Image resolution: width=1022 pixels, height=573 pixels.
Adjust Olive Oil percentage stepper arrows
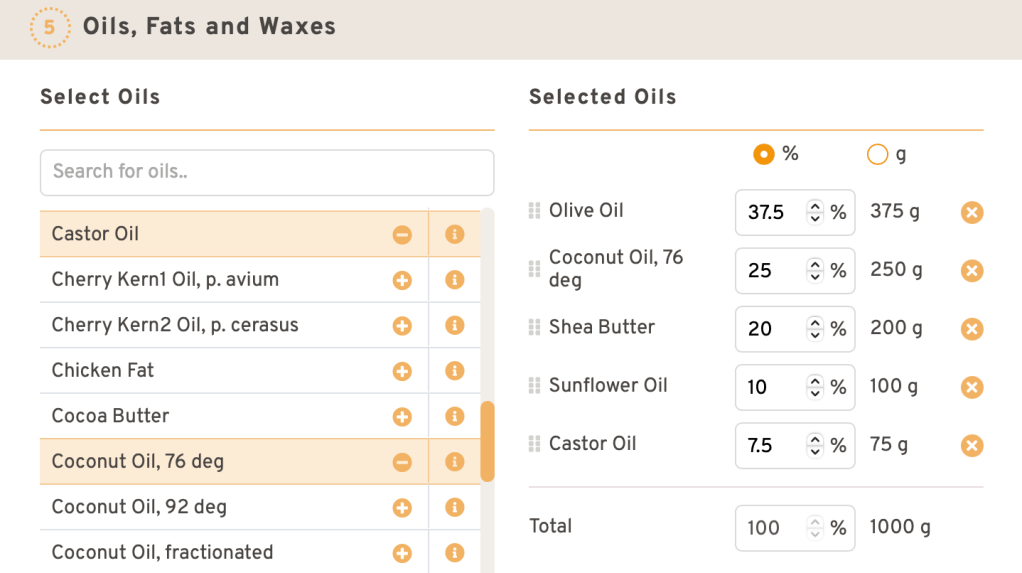(x=815, y=212)
